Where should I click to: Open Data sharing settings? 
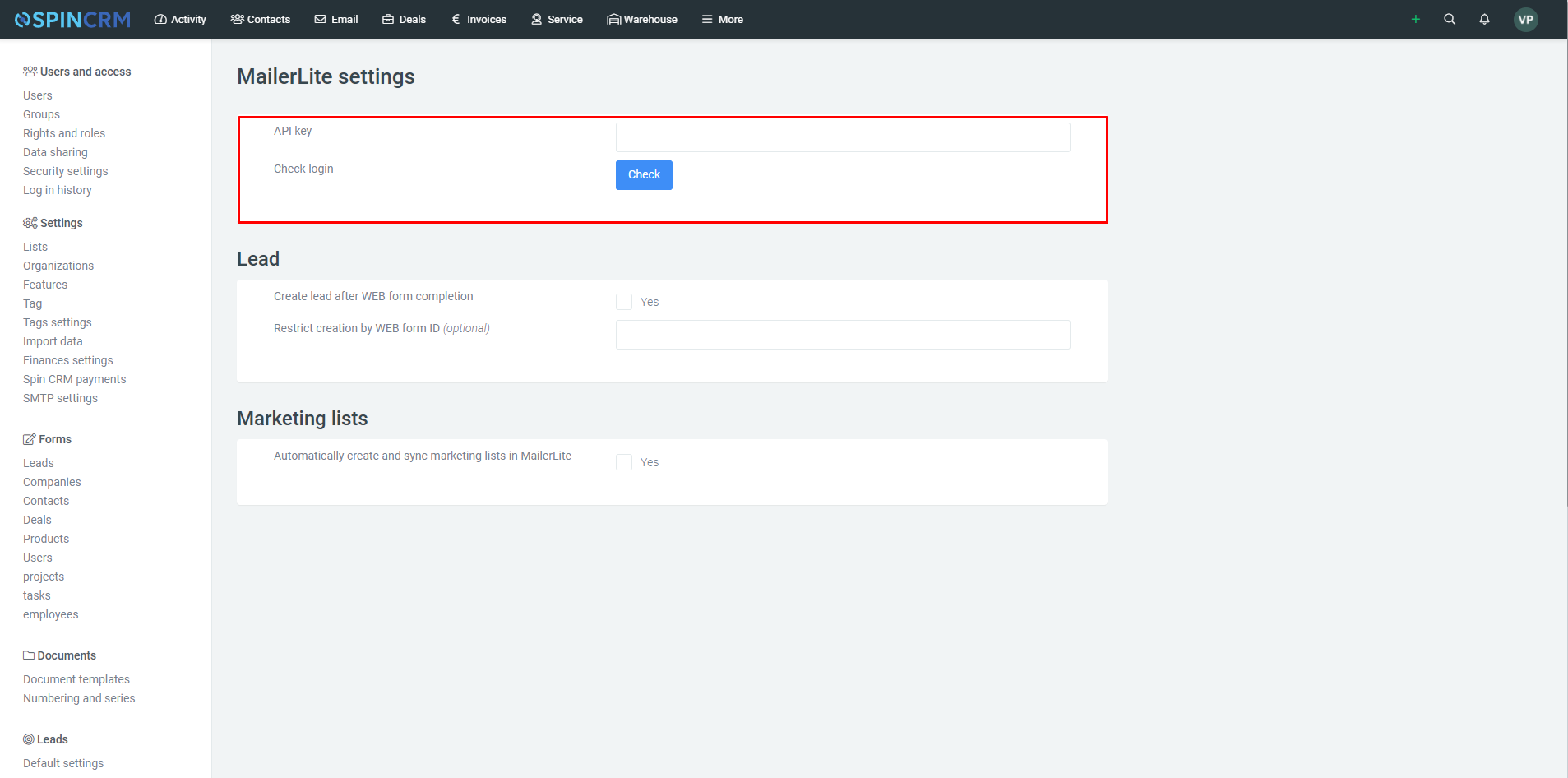pyautogui.click(x=55, y=152)
